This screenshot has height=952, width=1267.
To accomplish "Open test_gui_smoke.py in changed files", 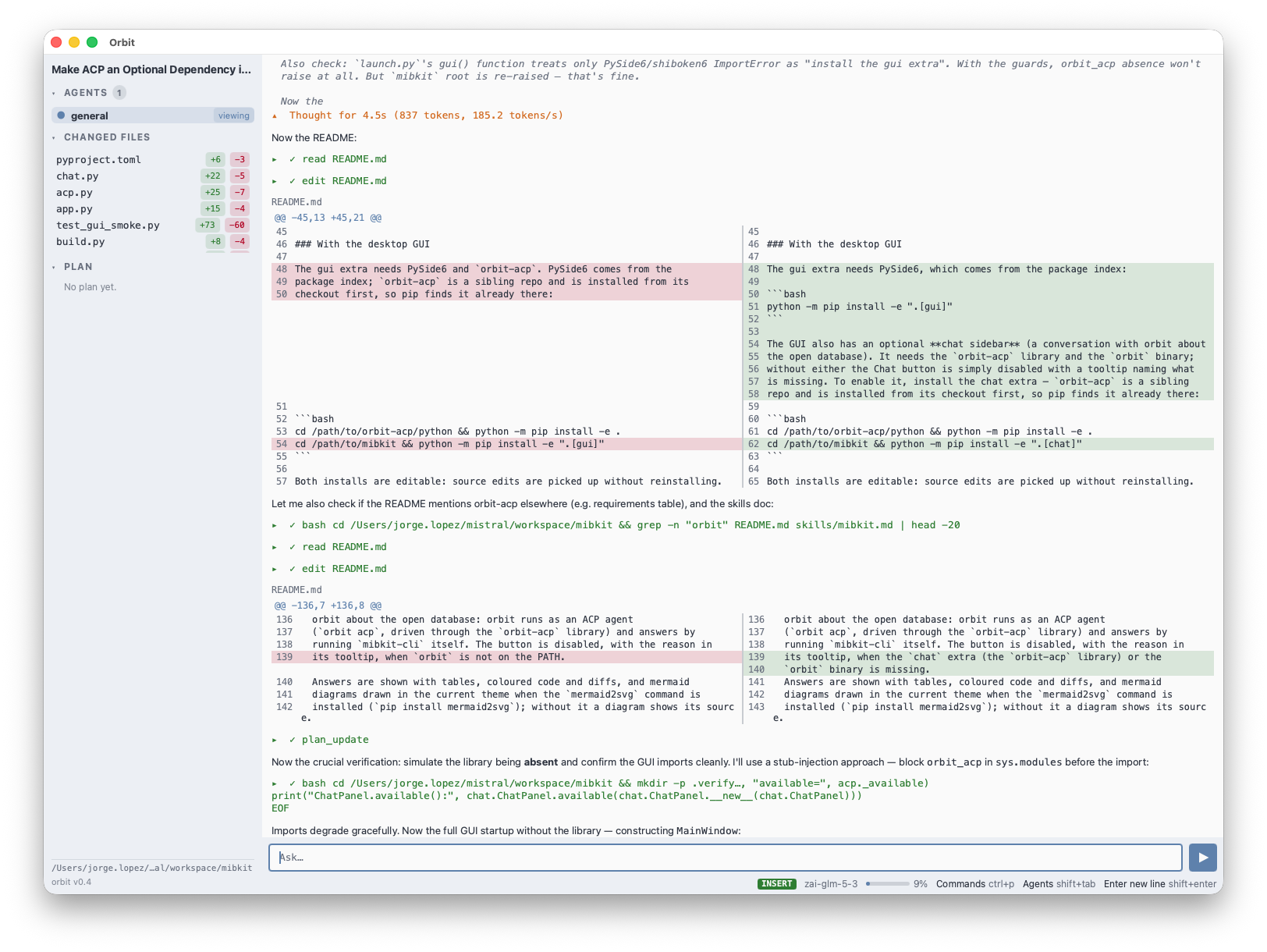I will click(108, 225).
